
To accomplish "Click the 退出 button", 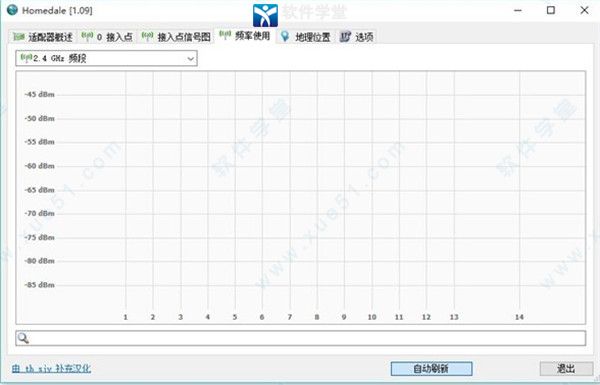I will [x=566, y=369].
